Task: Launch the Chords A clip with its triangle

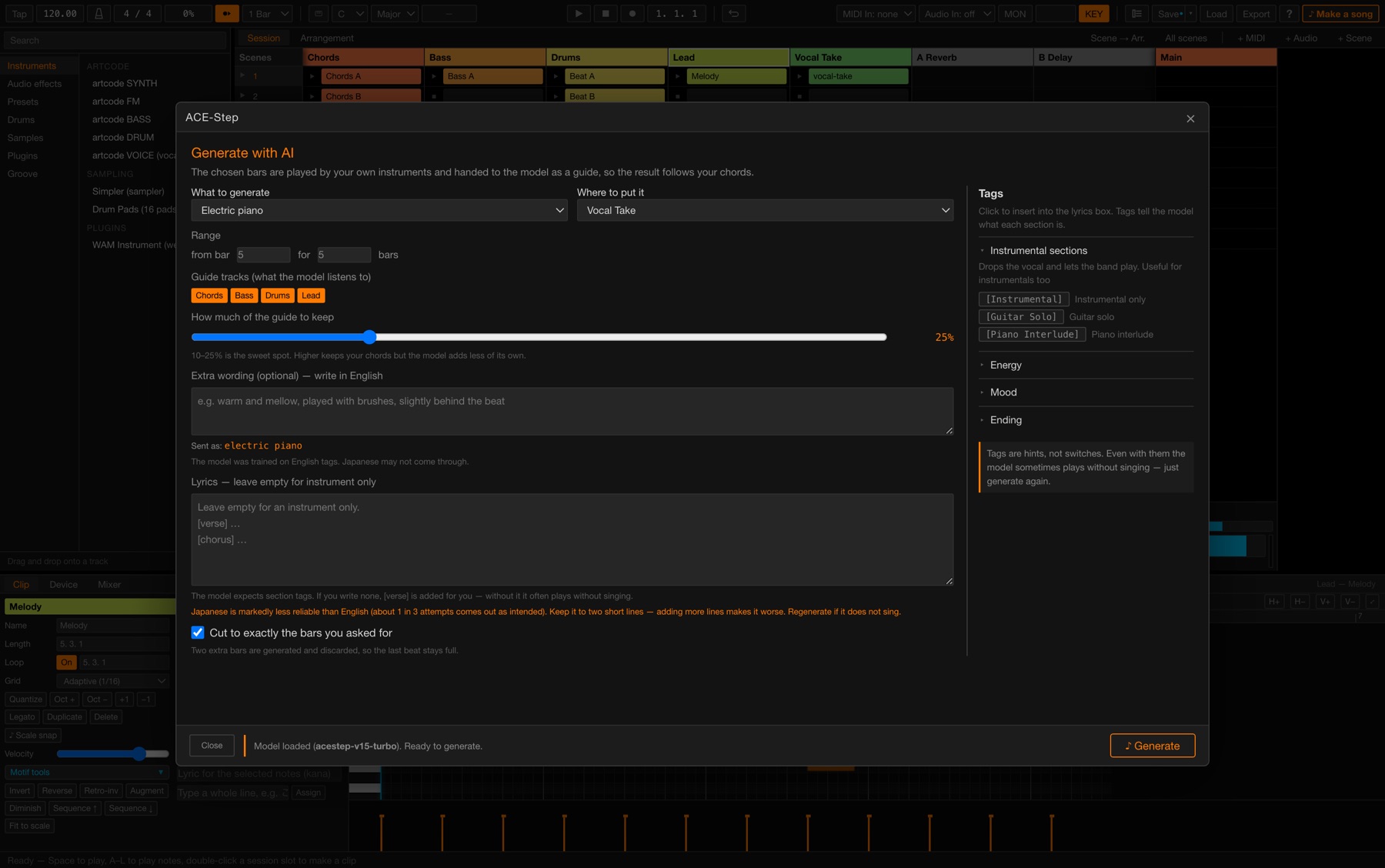Action: 312,76
